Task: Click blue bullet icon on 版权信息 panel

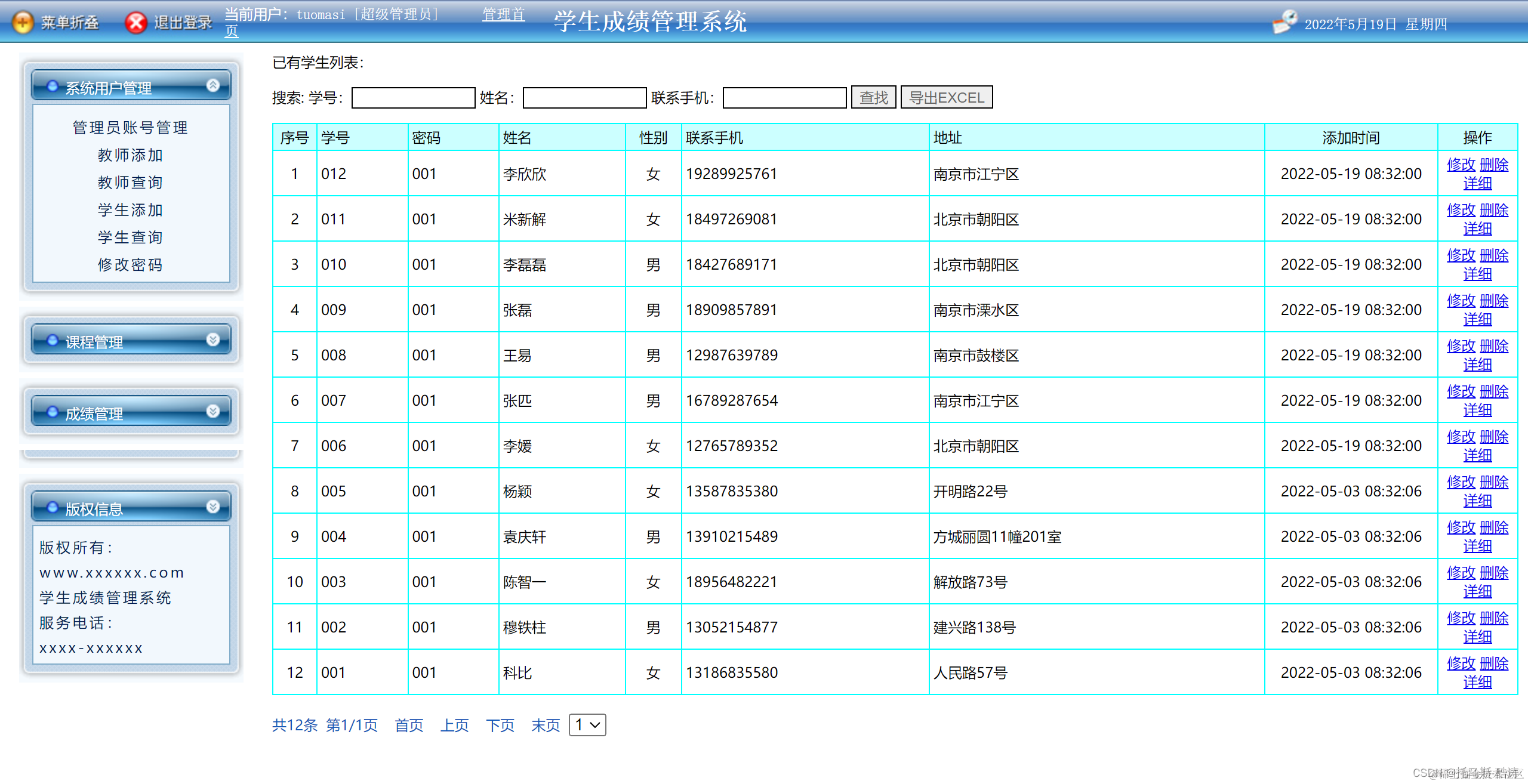Action: point(53,507)
